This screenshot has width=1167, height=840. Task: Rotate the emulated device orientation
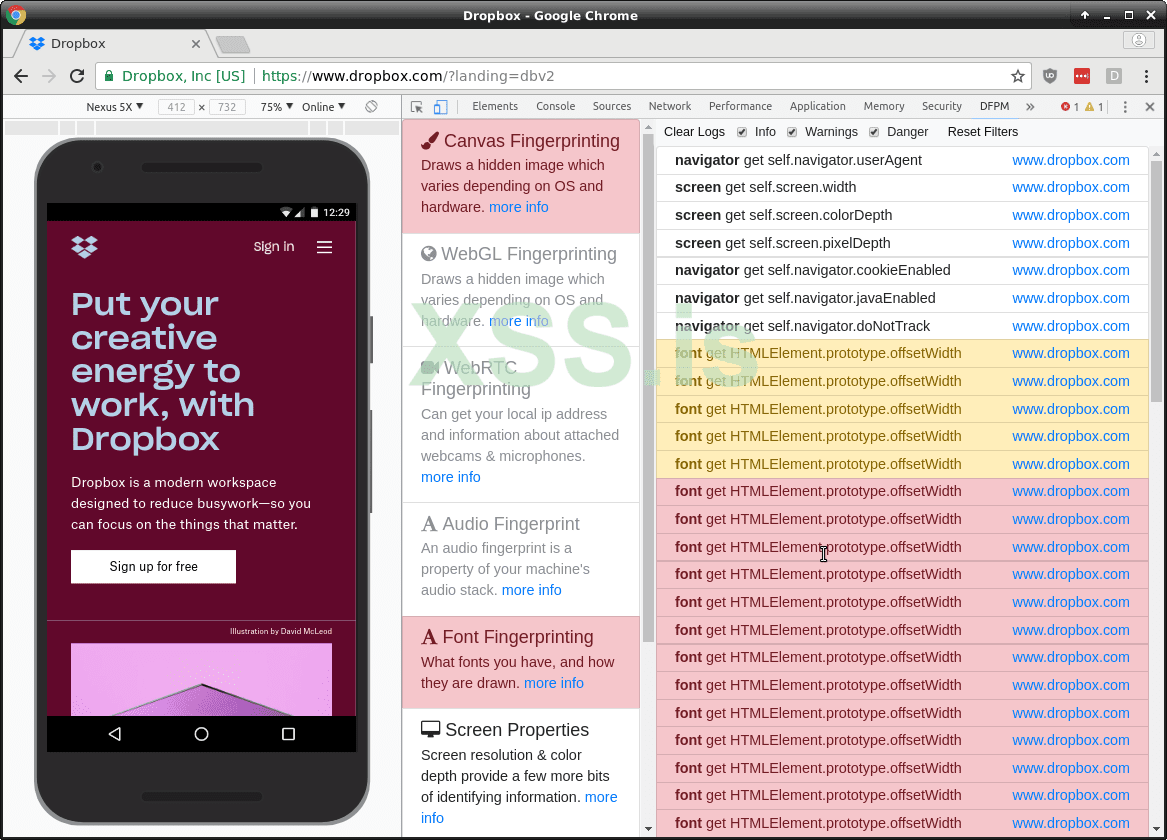pyautogui.click(x=371, y=106)
